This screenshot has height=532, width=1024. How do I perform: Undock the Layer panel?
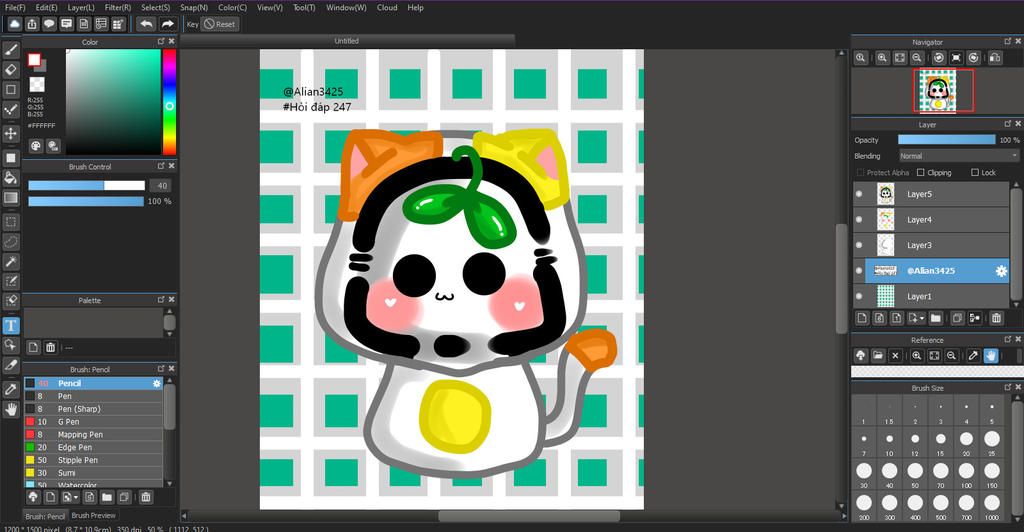[1007, 124]
